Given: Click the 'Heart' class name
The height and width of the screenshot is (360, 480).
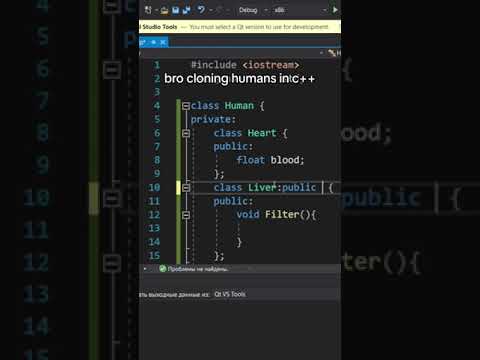Looking at the screenshot, I should pyautogui.click(x=262, y=133).
